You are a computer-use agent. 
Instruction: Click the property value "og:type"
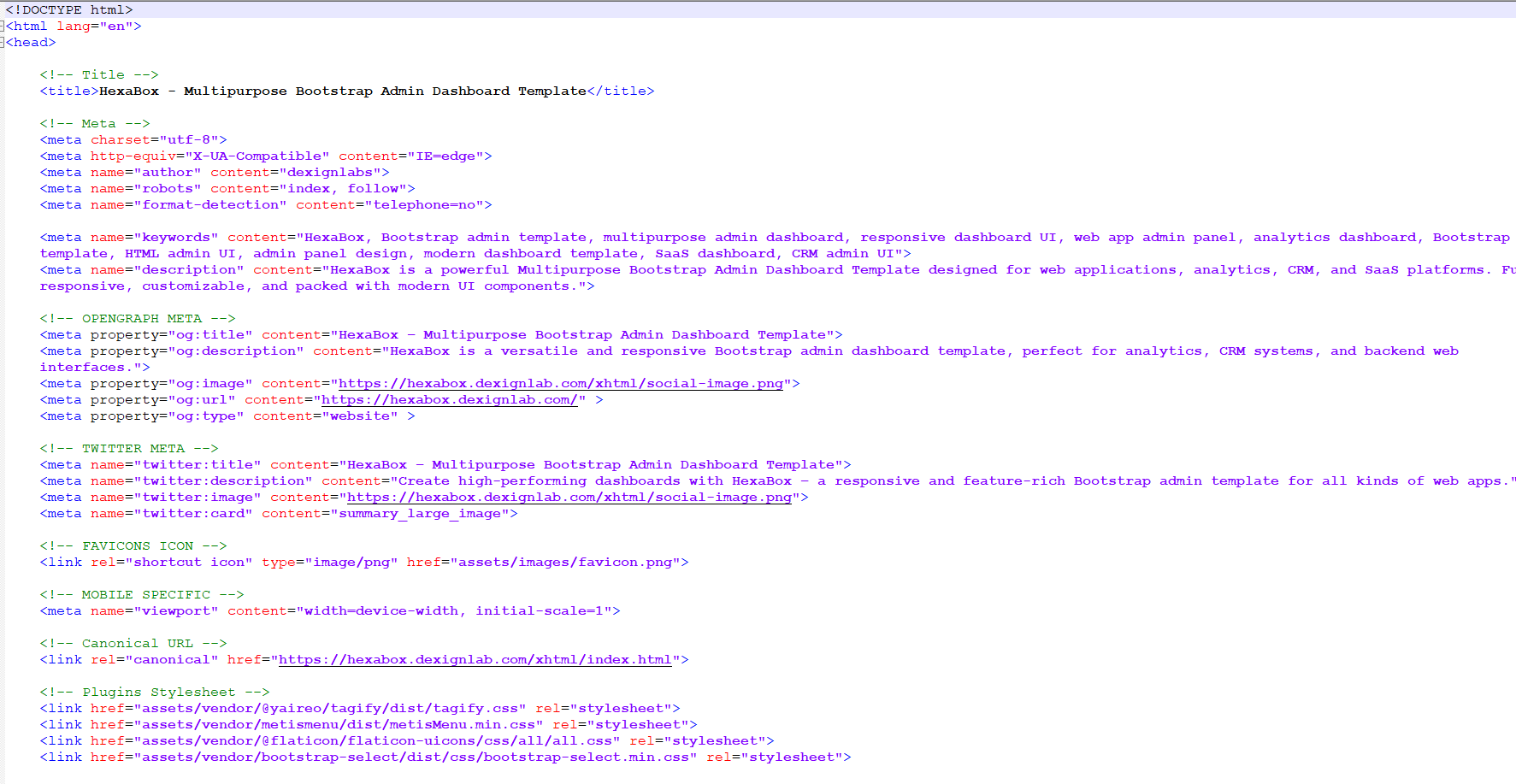point(206,416)
